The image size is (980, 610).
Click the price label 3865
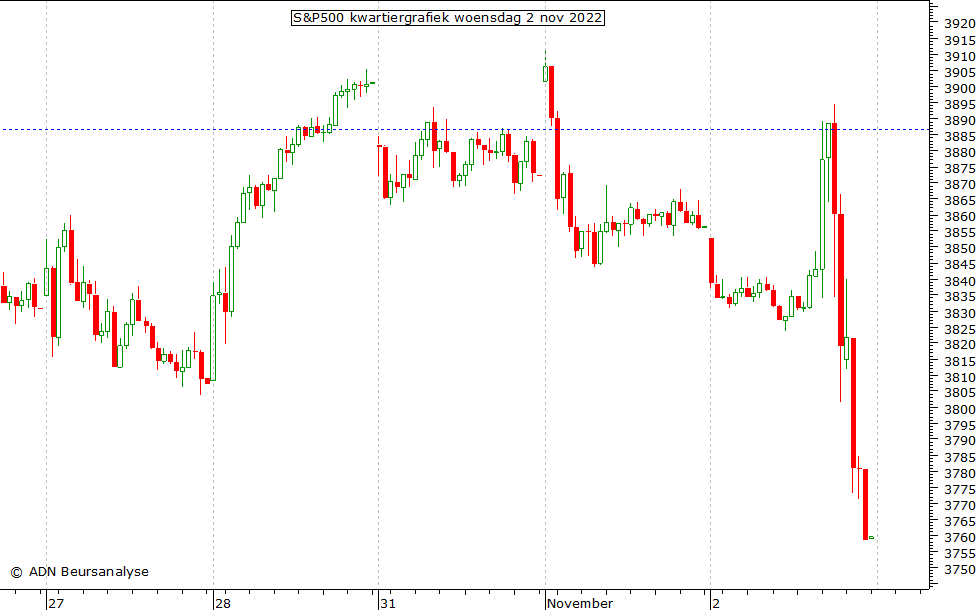[x=959, y=201]
